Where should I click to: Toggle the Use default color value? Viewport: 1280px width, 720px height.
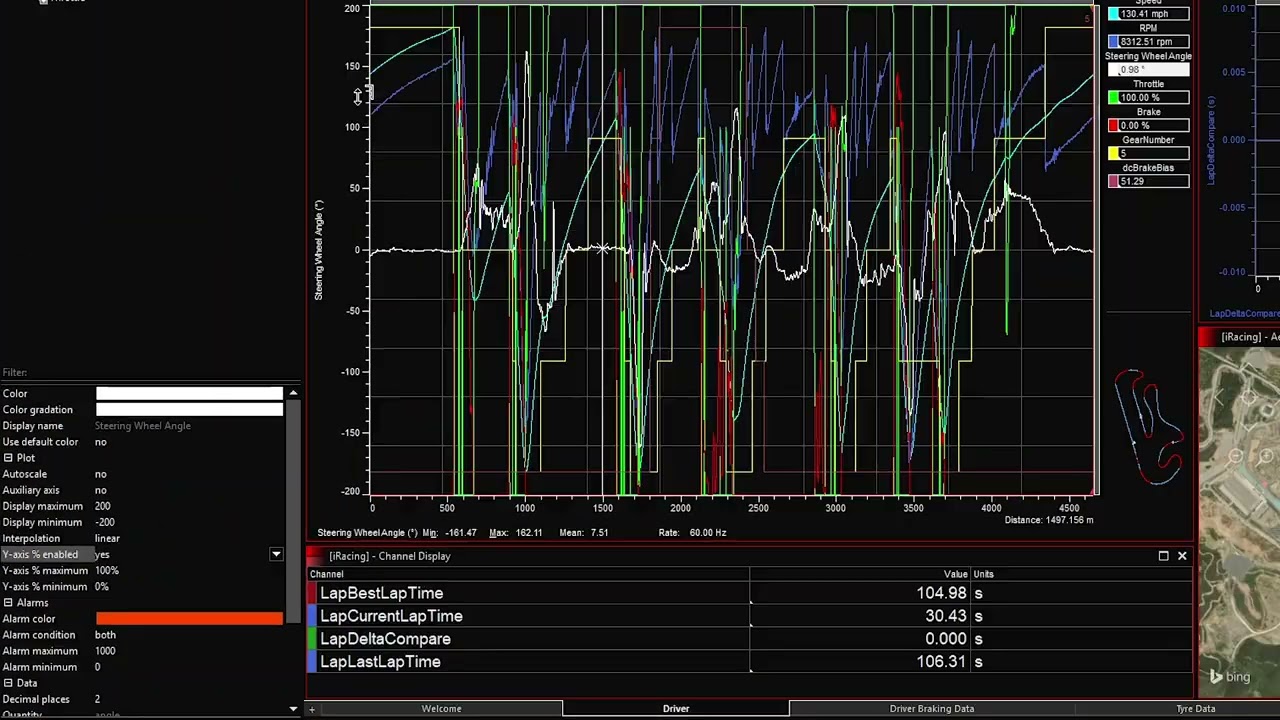click(x=100, y=442)
